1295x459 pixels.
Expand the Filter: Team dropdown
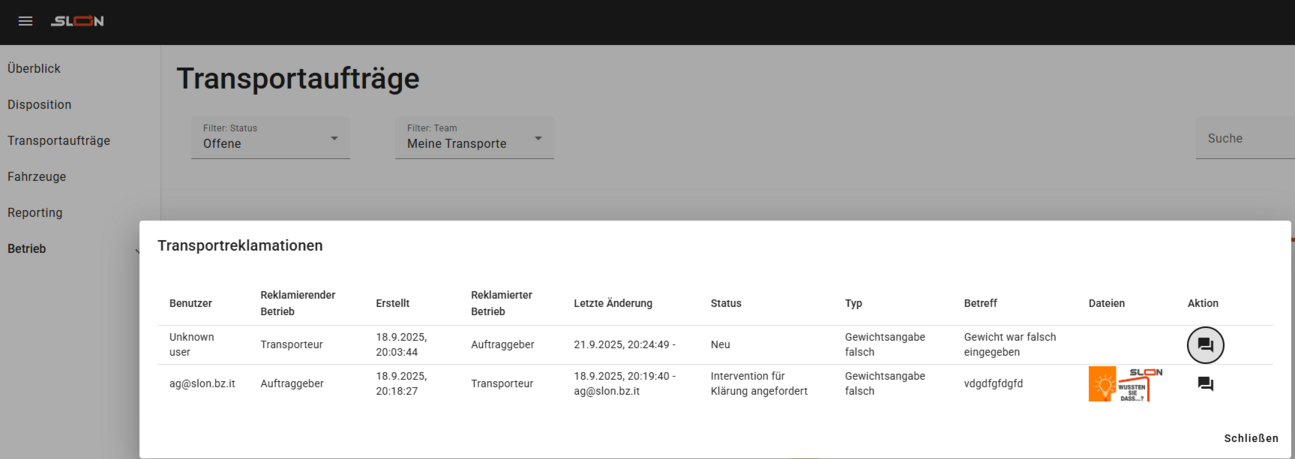[474, 138]
